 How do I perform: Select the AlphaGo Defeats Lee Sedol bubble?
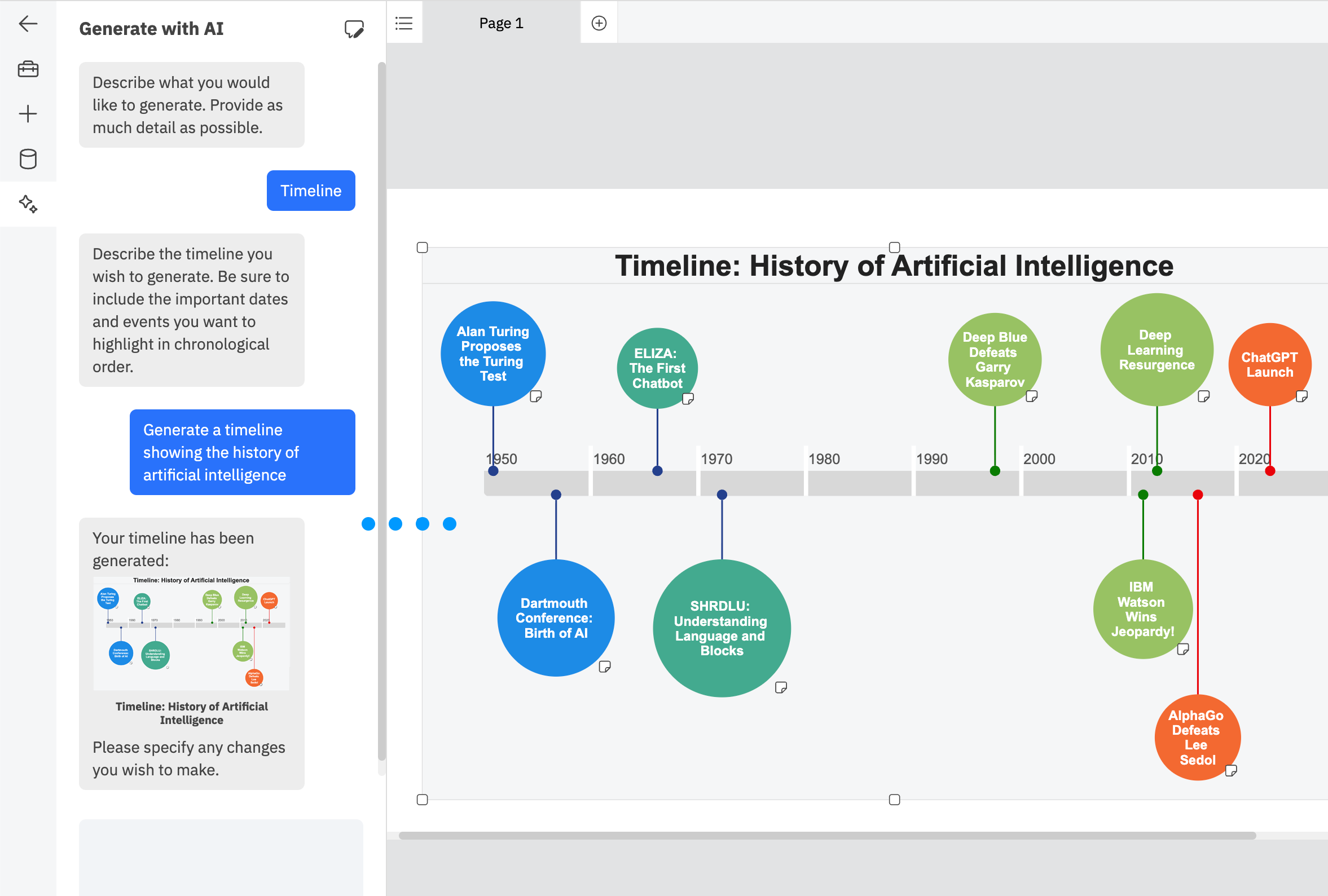[1198, 737]
